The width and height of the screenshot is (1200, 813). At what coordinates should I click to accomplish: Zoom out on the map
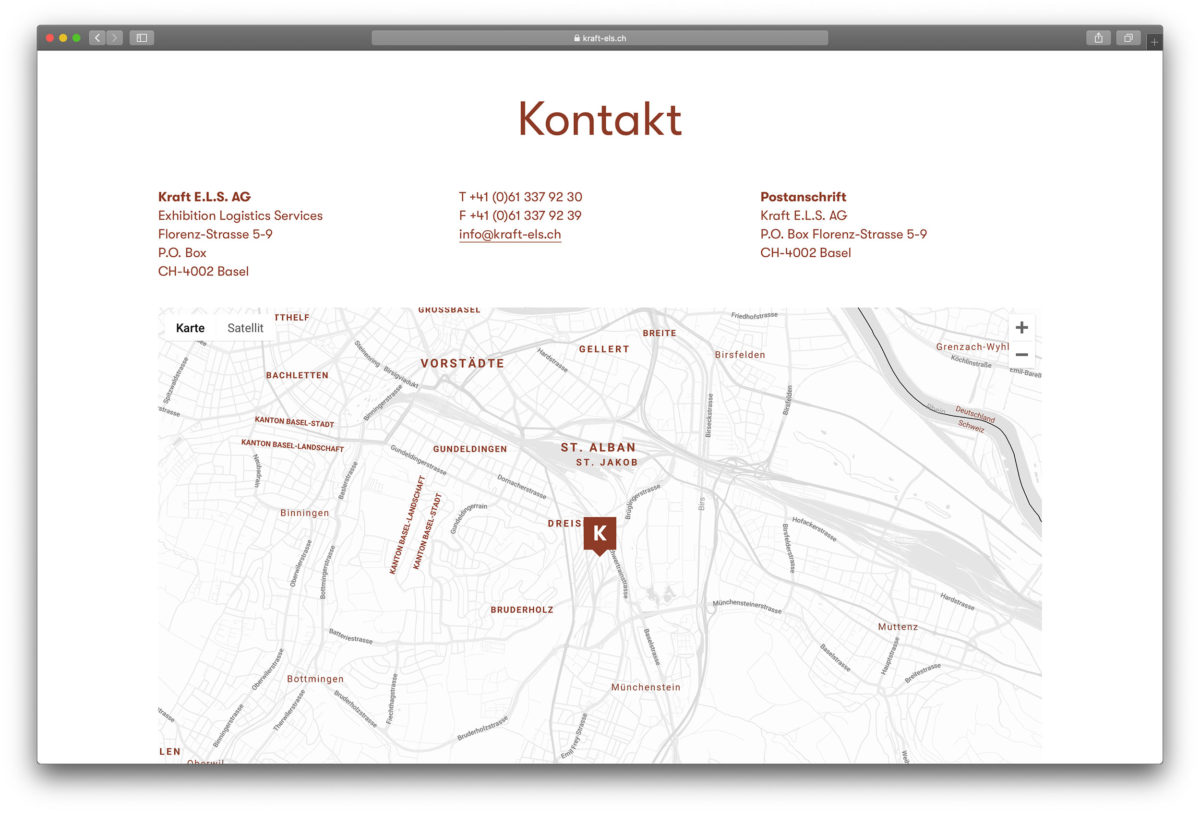1021,355
